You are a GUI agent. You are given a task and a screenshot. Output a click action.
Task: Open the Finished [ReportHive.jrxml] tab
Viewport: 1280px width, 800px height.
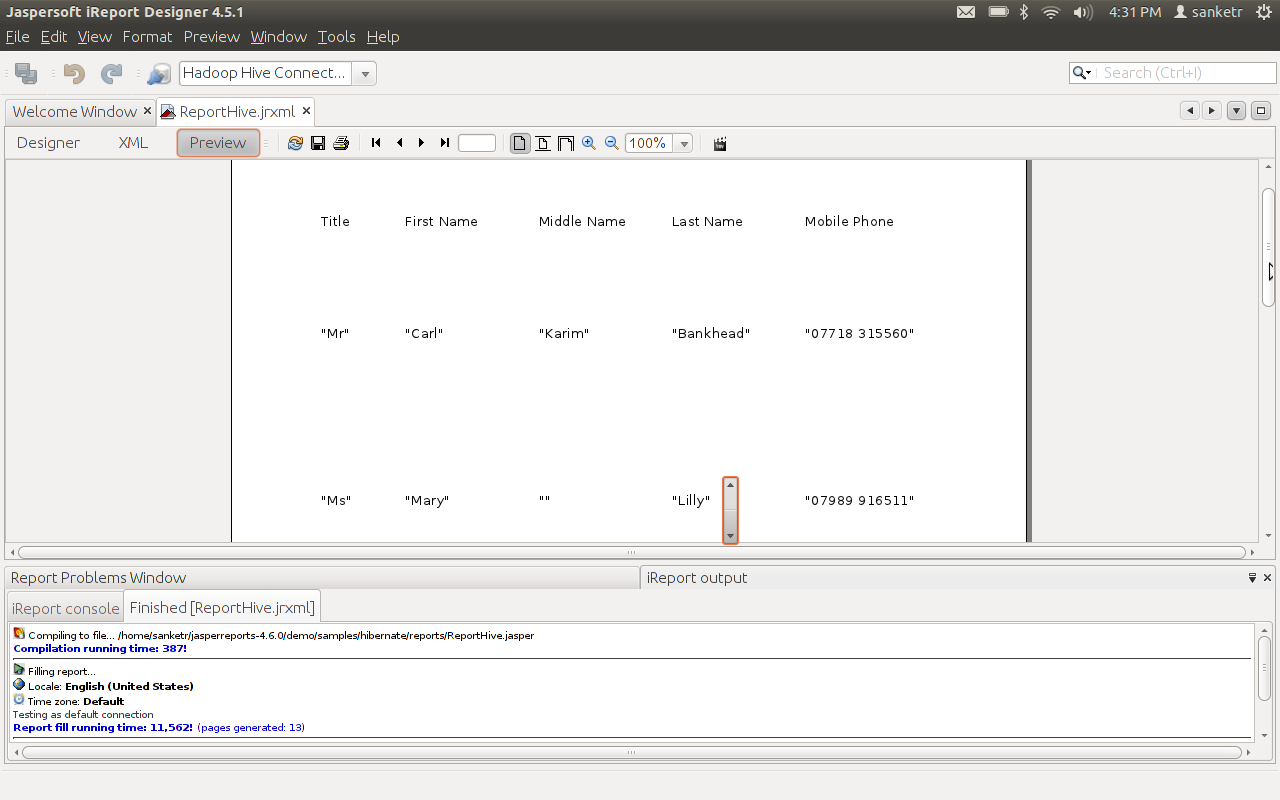pyautogui.click(x=222, y=606)
